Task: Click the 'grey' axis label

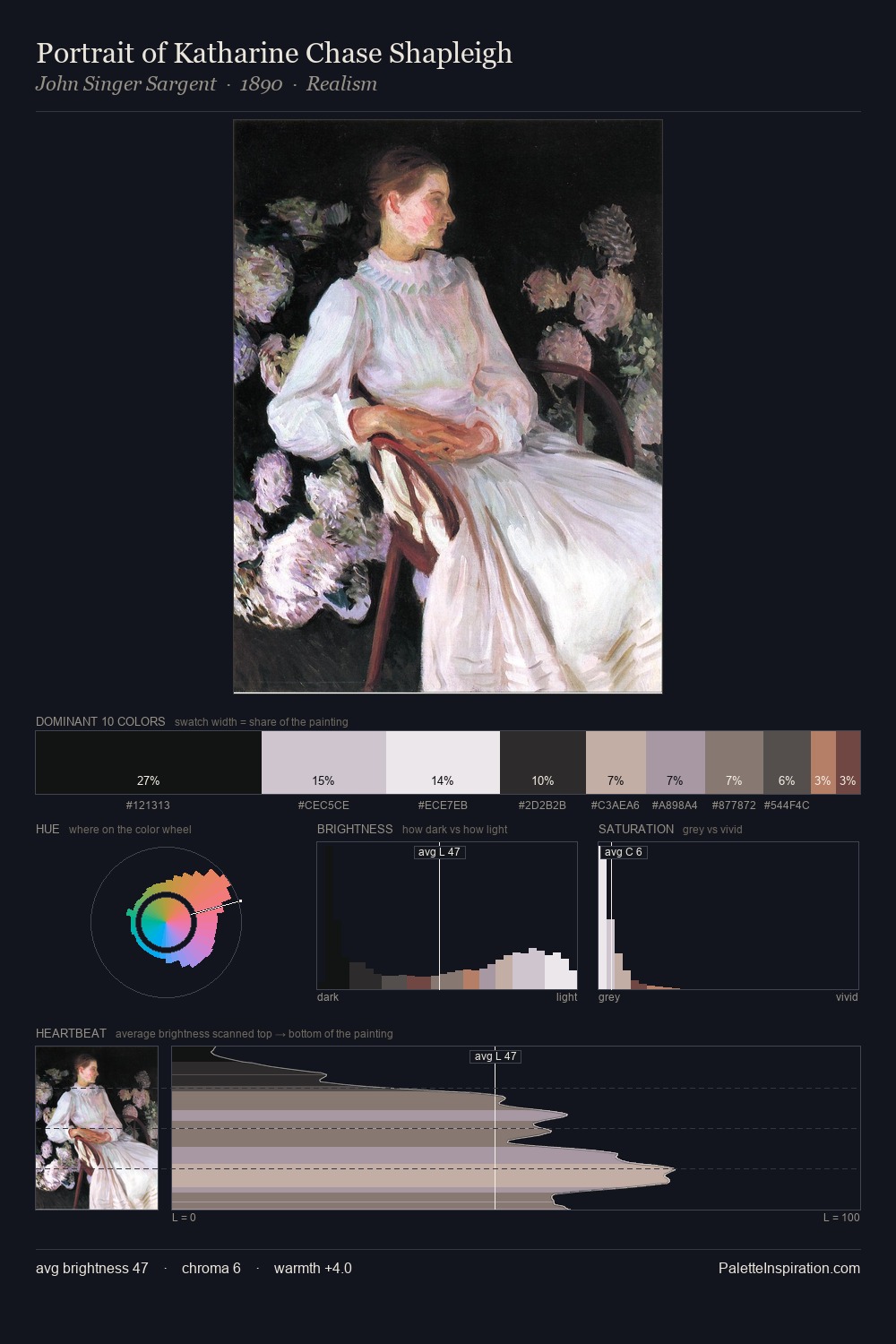Action: [x=609, y=997]
